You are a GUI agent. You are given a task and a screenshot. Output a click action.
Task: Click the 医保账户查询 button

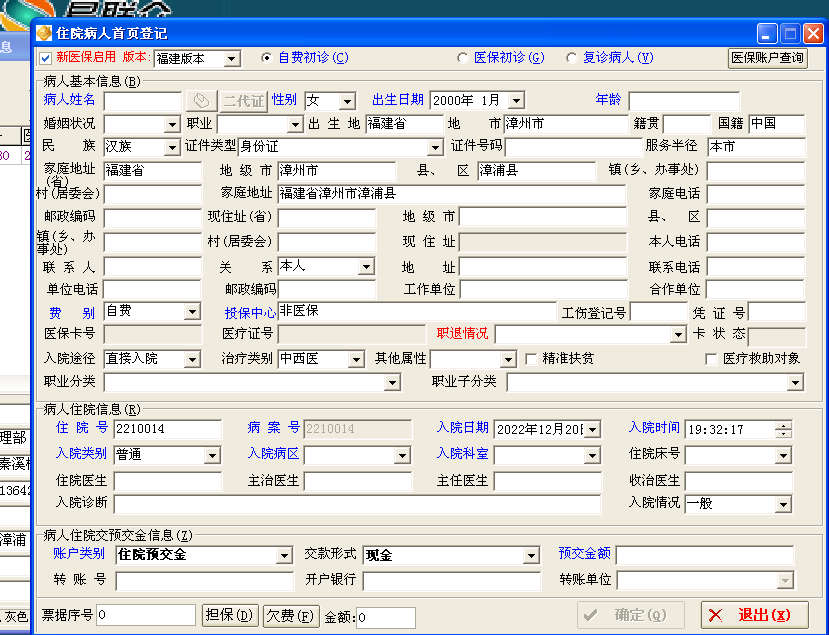tap(768, 58)
